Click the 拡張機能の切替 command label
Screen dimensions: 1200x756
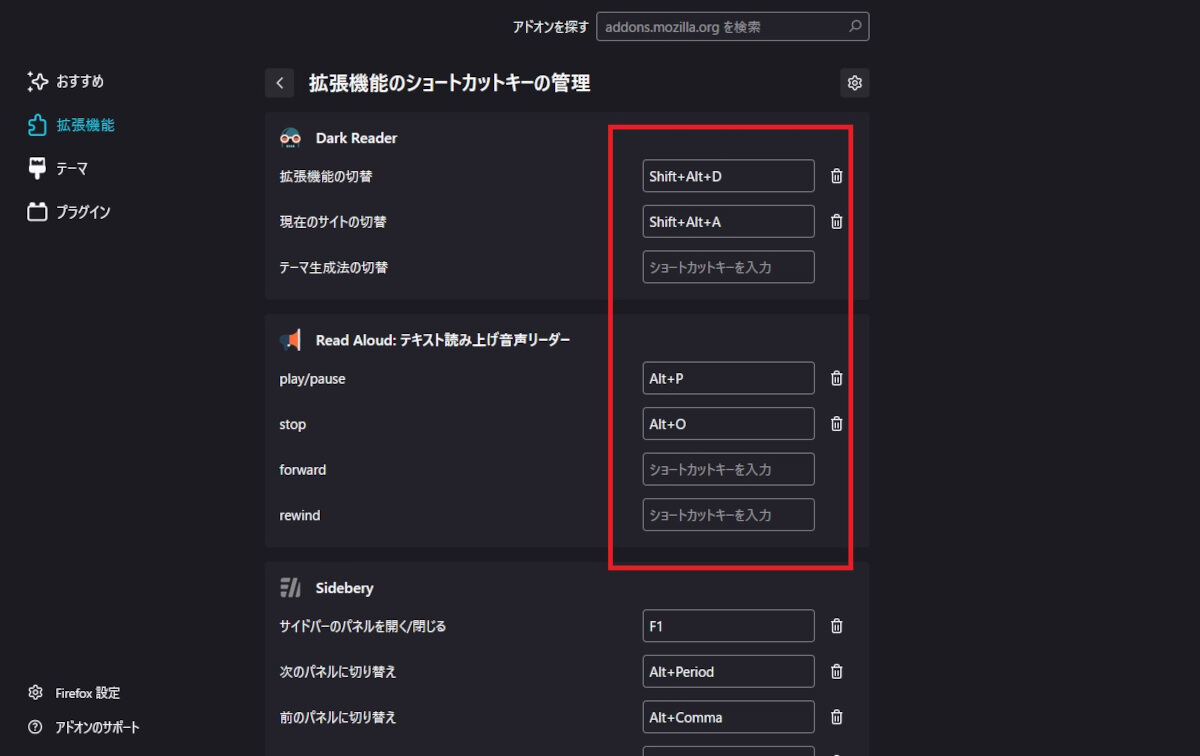[326, 176]
